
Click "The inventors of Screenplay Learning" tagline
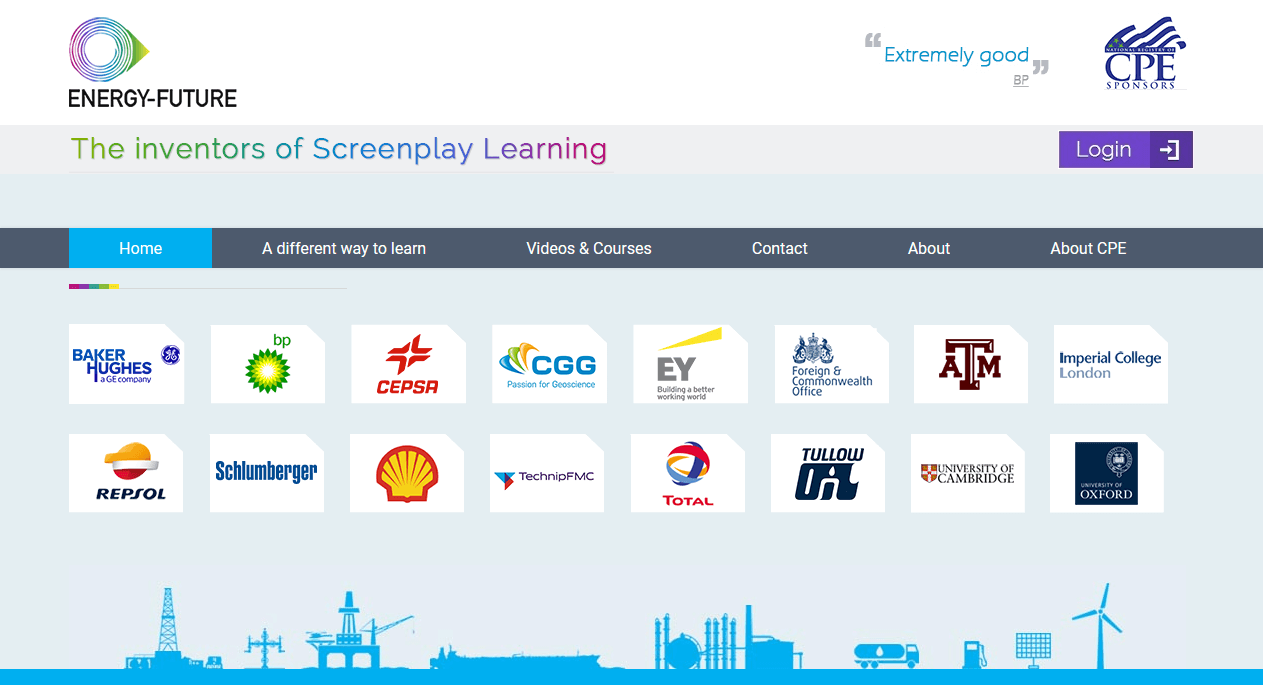pos(339,149)
